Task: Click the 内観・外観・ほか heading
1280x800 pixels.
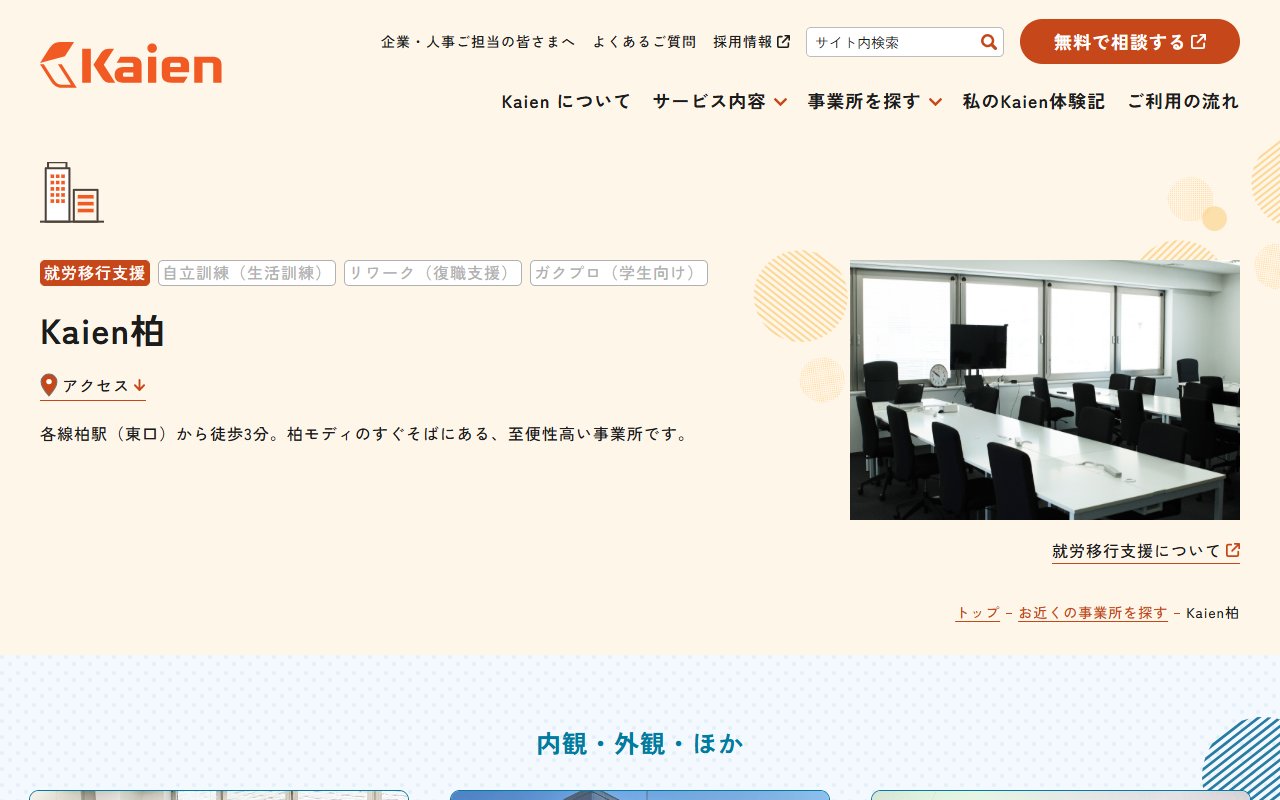Action: 640,744
